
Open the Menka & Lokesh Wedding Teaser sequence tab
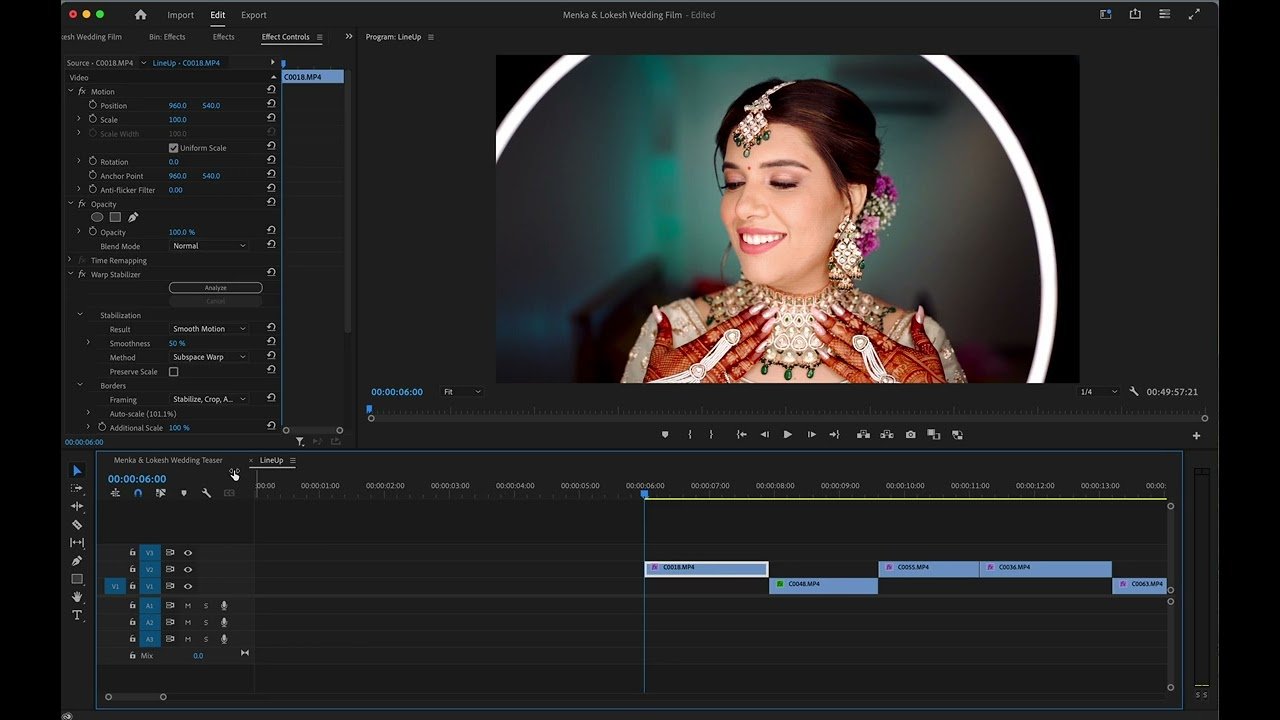pos(168,460)
